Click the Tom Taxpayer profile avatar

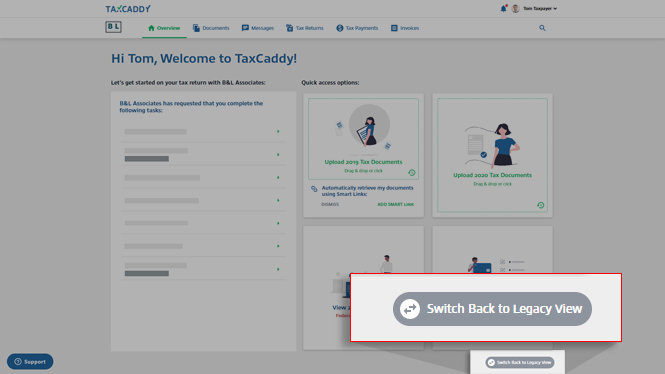point(516,8)
